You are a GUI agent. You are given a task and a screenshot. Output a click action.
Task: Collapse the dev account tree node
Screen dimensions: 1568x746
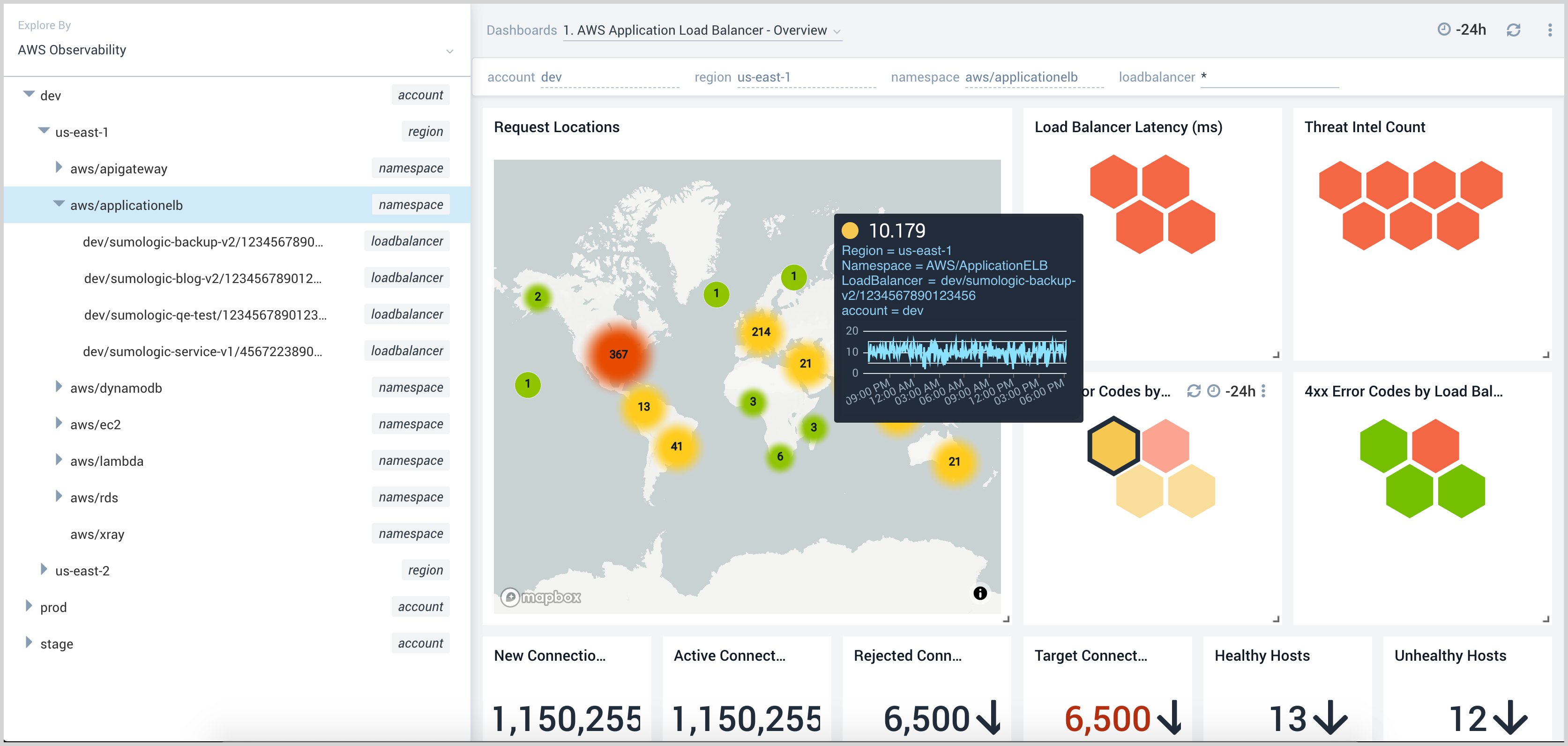tap(29, 94)
